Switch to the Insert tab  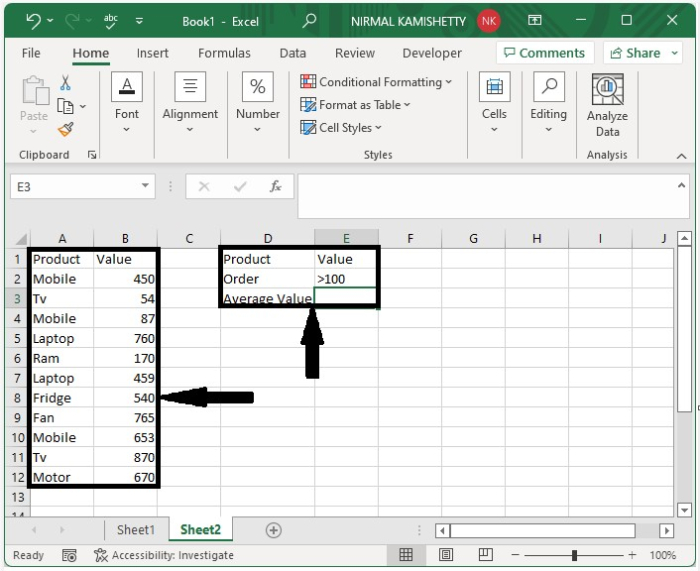click(152, 53)
